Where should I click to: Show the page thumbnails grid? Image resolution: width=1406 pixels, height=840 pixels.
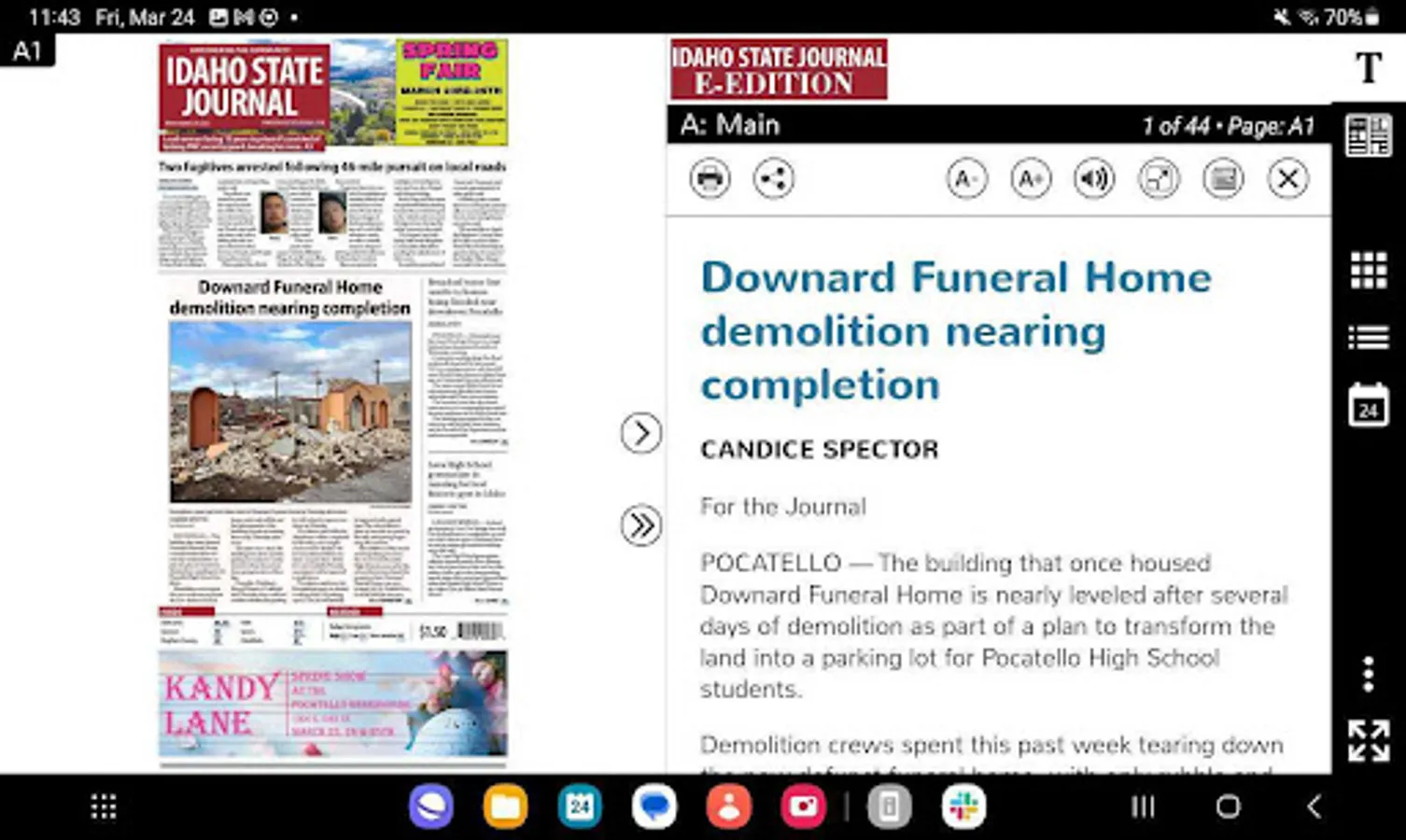pyautogui.click(x=1369, y=271)
